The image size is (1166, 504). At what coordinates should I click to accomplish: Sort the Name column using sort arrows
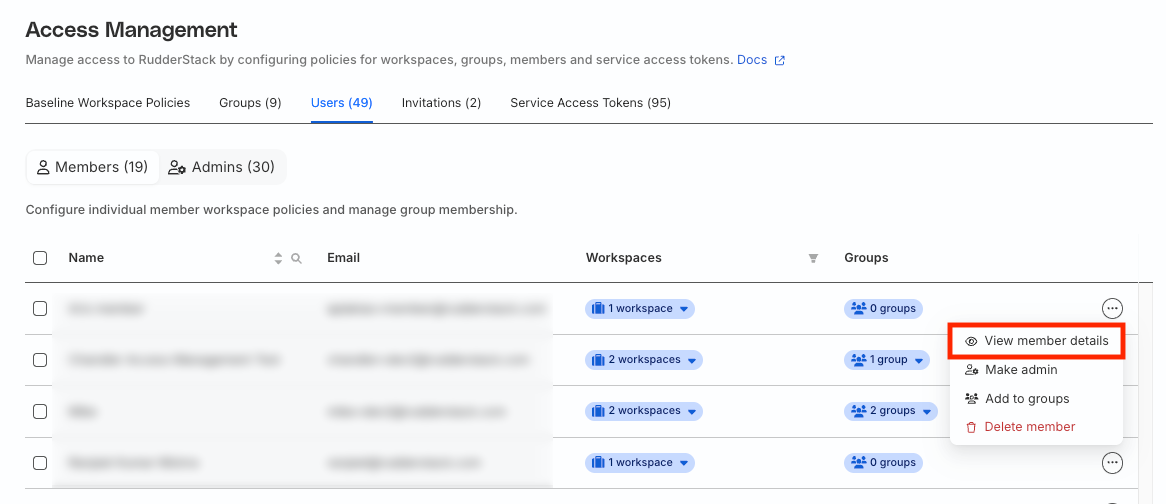[278, 258]
